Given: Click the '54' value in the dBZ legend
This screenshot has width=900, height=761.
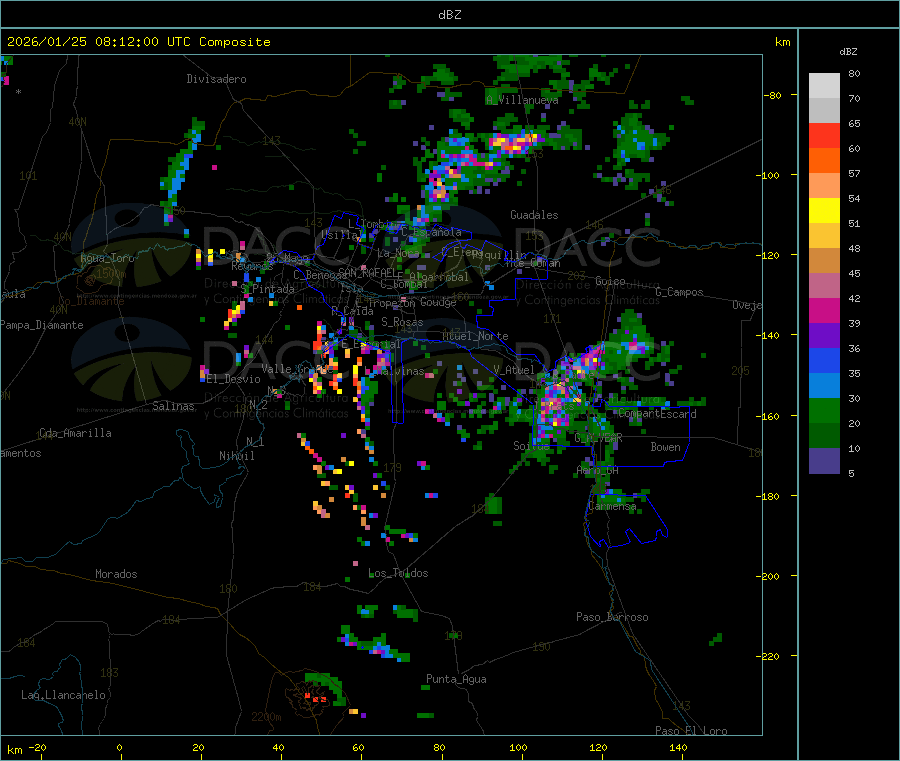Looking at the screenshot, I should pos(854,198).
